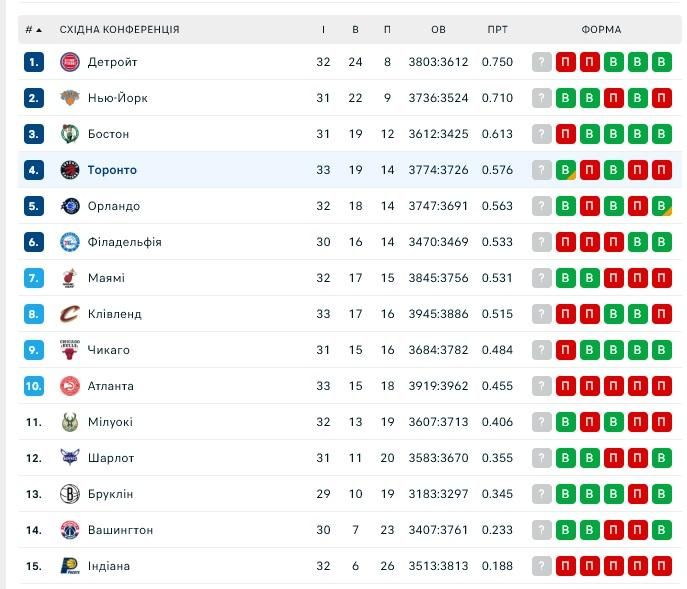Sort standings by ПРТ percentage column
This screenshot has height=589, width=687.
point(497,30)
